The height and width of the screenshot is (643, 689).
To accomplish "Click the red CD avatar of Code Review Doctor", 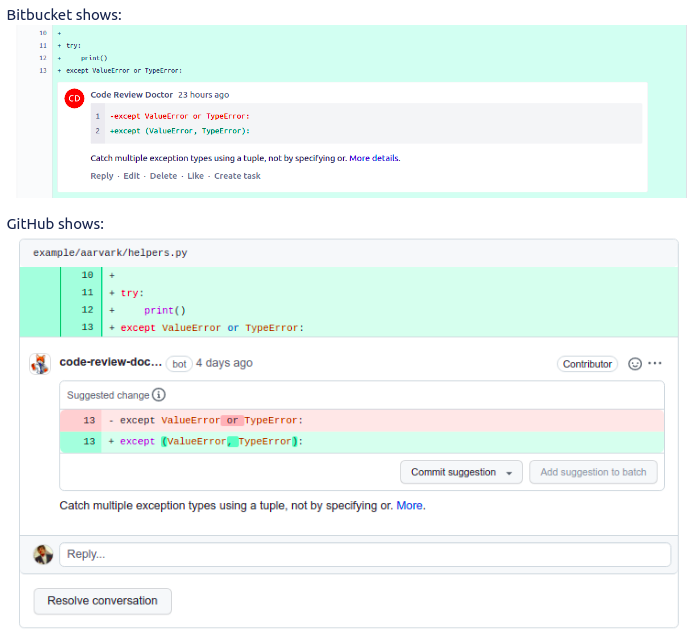I will click(74, 98).
